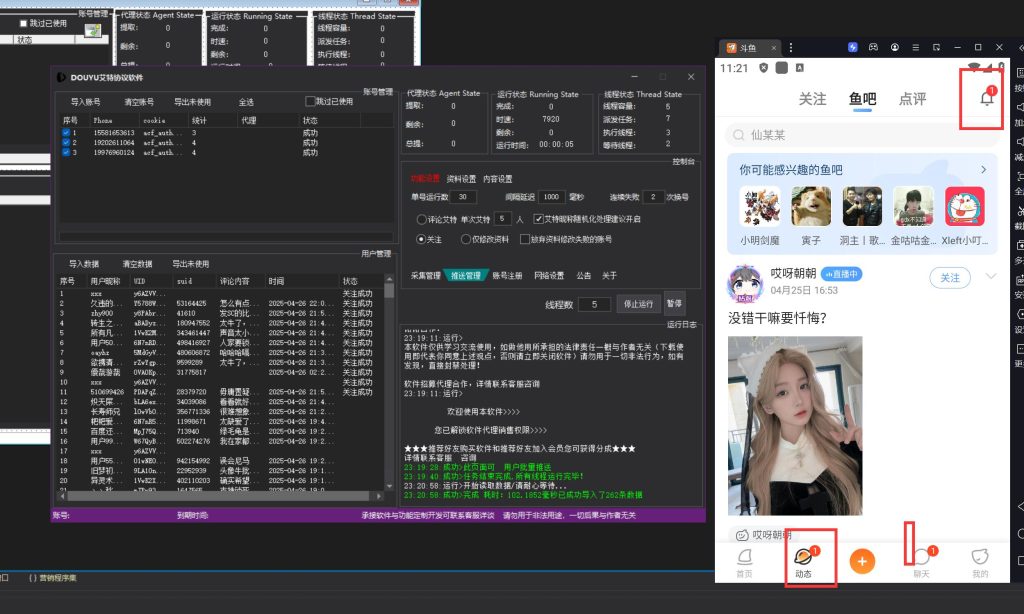Expand the 你可能感兴趣的鱼吧 arrow

pyautogui.click(x=984, y=170)
